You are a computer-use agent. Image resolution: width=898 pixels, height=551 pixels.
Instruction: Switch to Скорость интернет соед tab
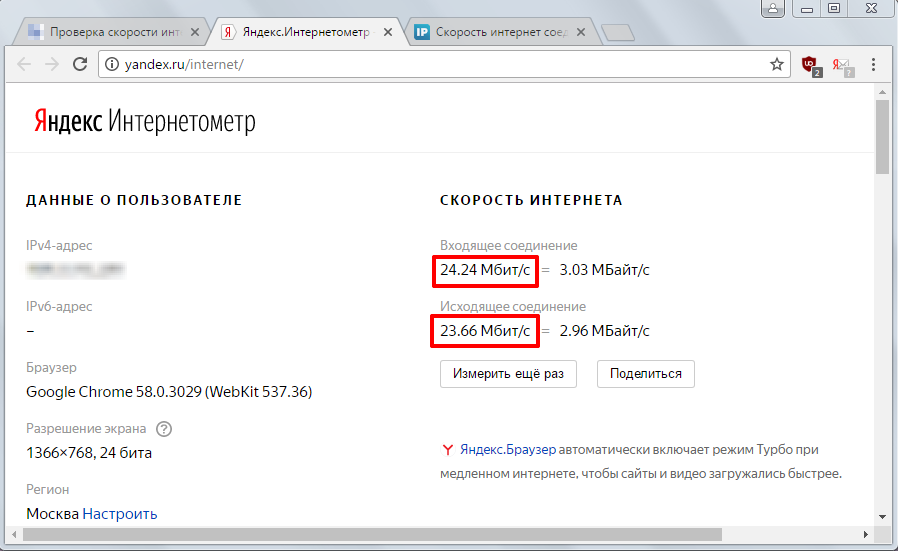501,32
